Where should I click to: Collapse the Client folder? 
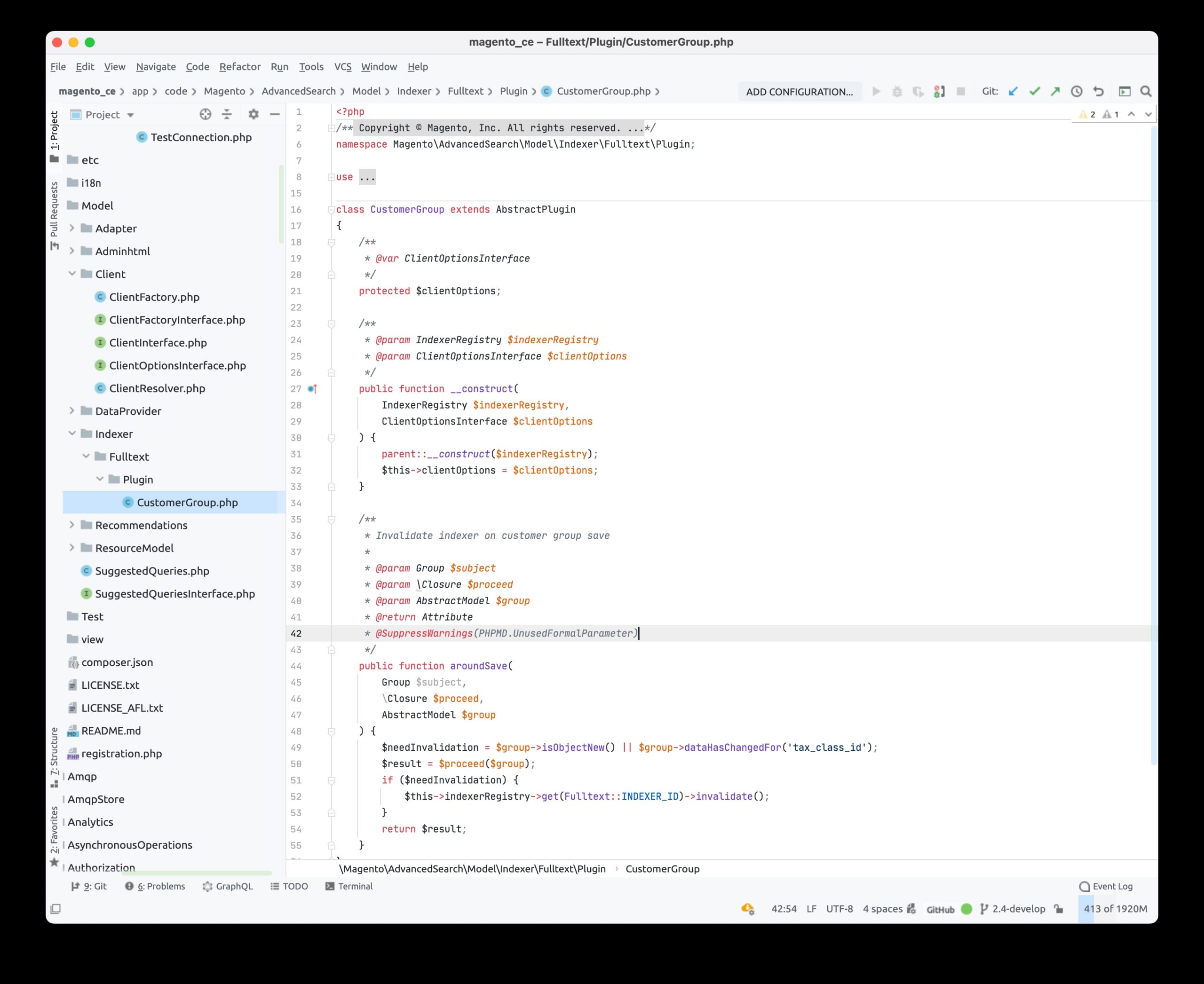(x=72, y=273)
